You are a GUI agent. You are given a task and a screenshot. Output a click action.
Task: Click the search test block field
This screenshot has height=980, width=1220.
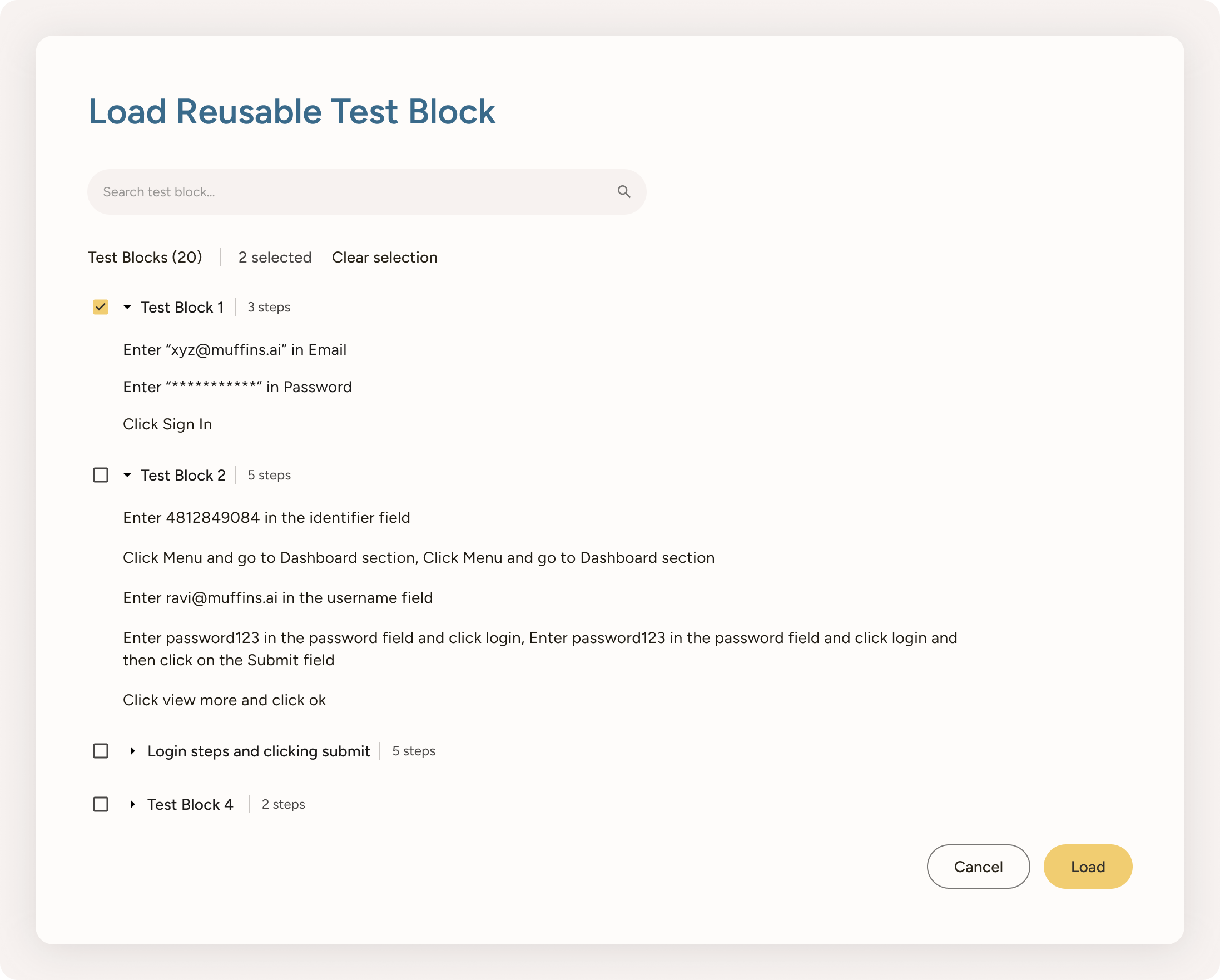(340, 191)
